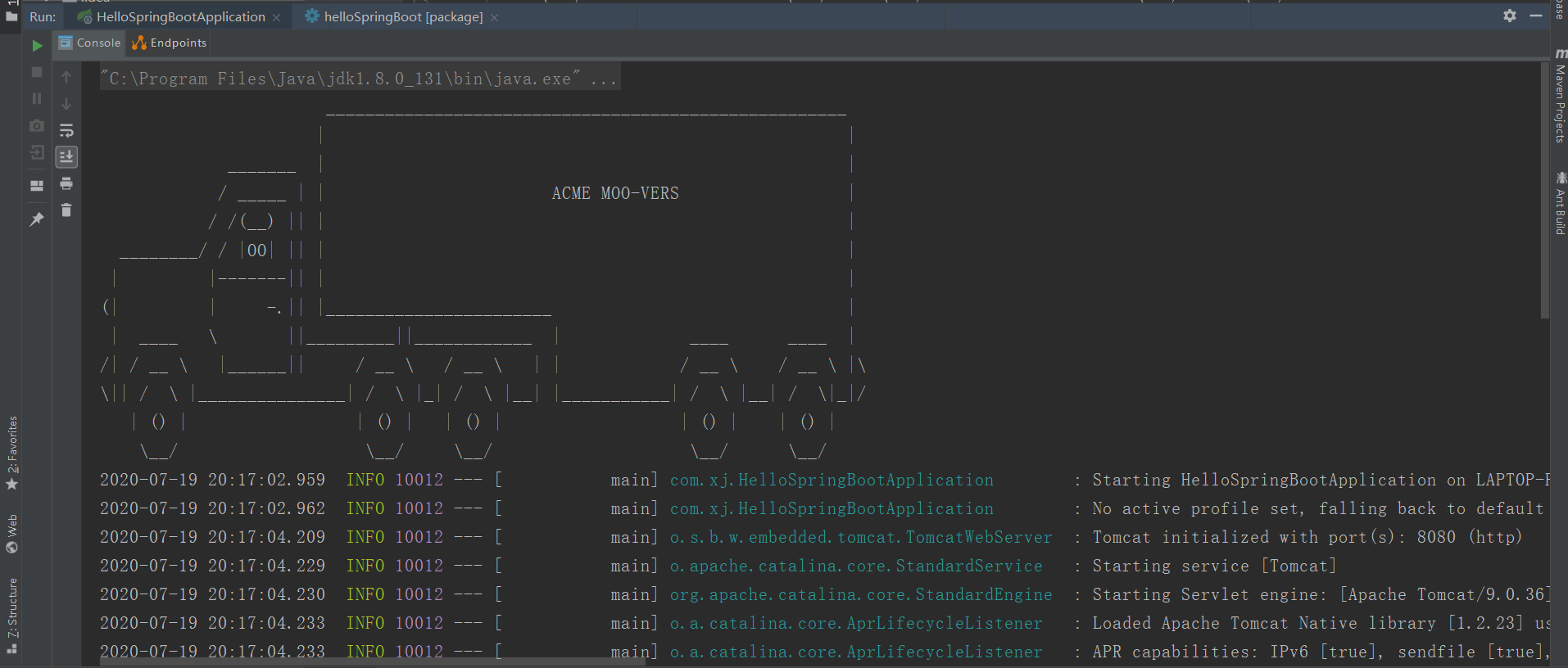Clear console with the trash icon
The image size is (1568, 668).
click(66, 210)
